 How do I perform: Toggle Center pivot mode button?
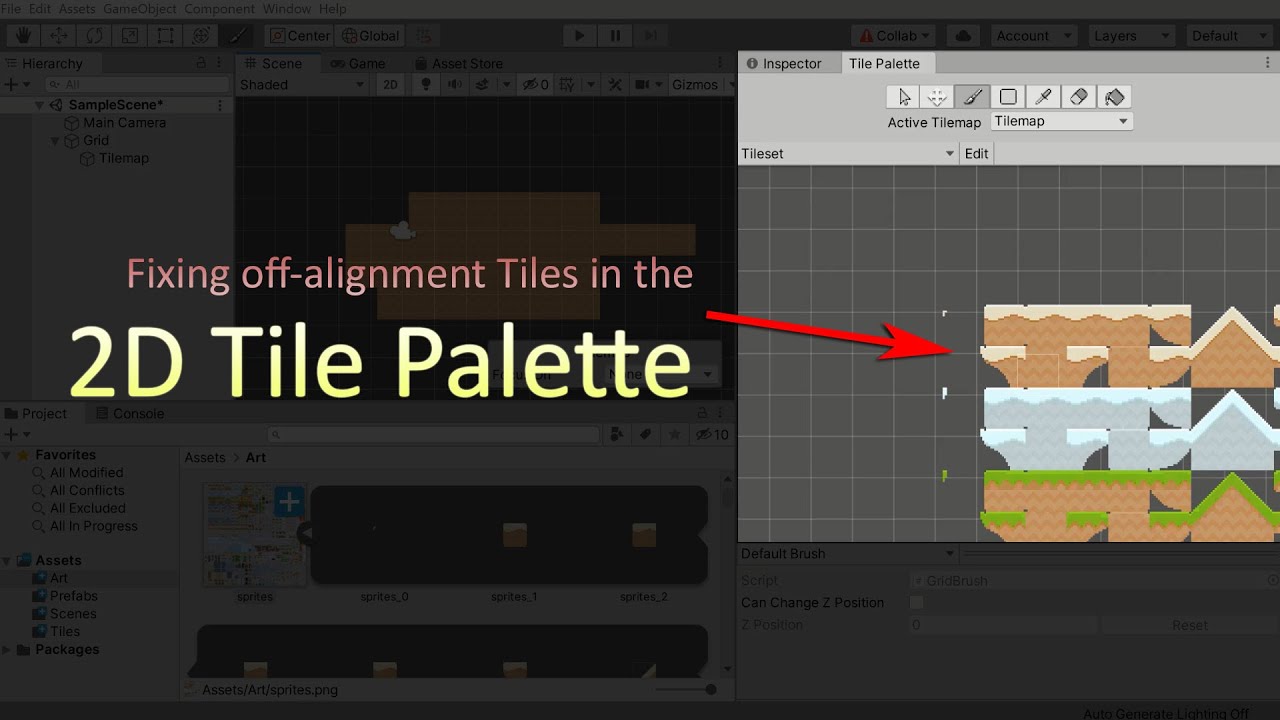(299, 36)
